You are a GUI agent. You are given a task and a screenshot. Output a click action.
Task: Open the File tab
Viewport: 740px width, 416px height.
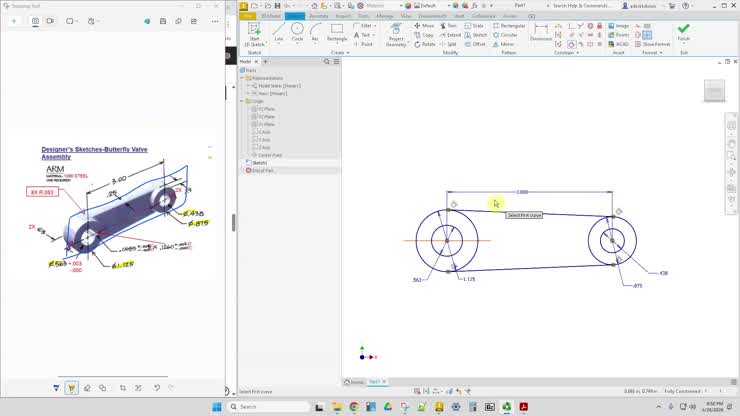(248, 16)
